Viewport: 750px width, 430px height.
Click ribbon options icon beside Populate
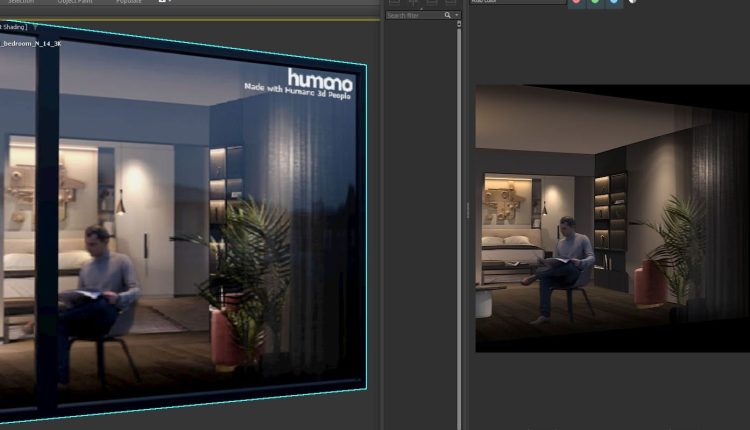tap(164, 3)
